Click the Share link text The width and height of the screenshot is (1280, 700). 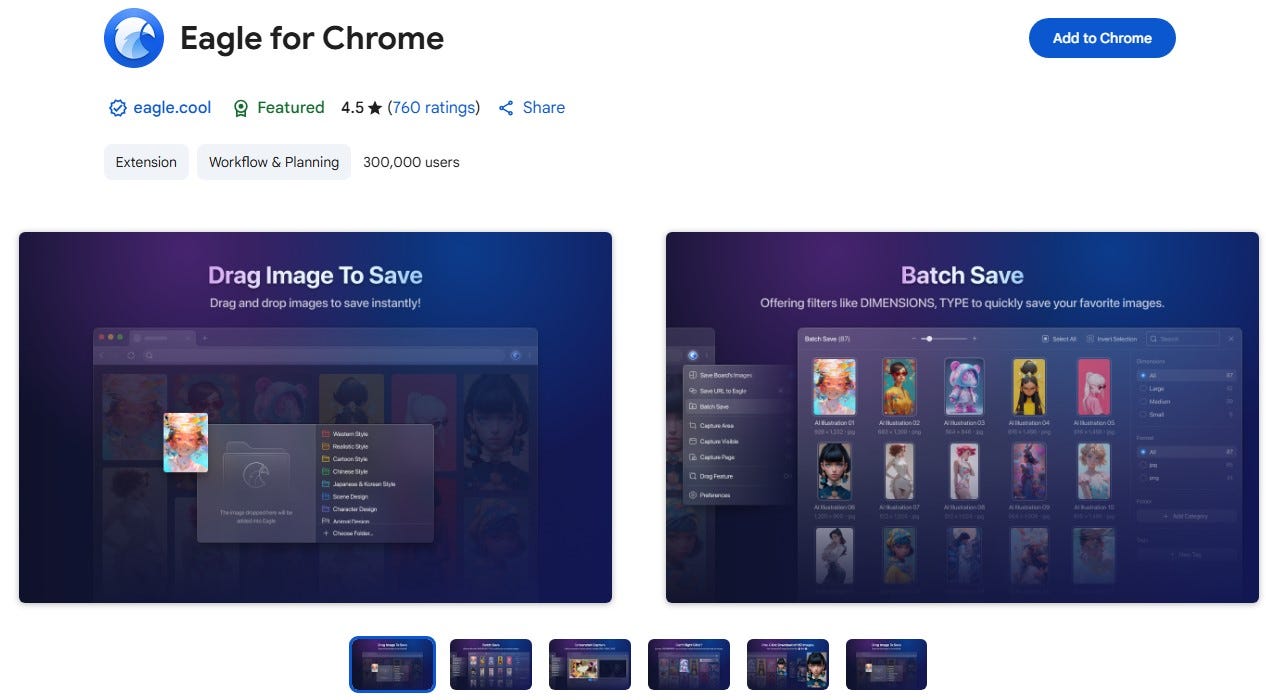[544, 108]
